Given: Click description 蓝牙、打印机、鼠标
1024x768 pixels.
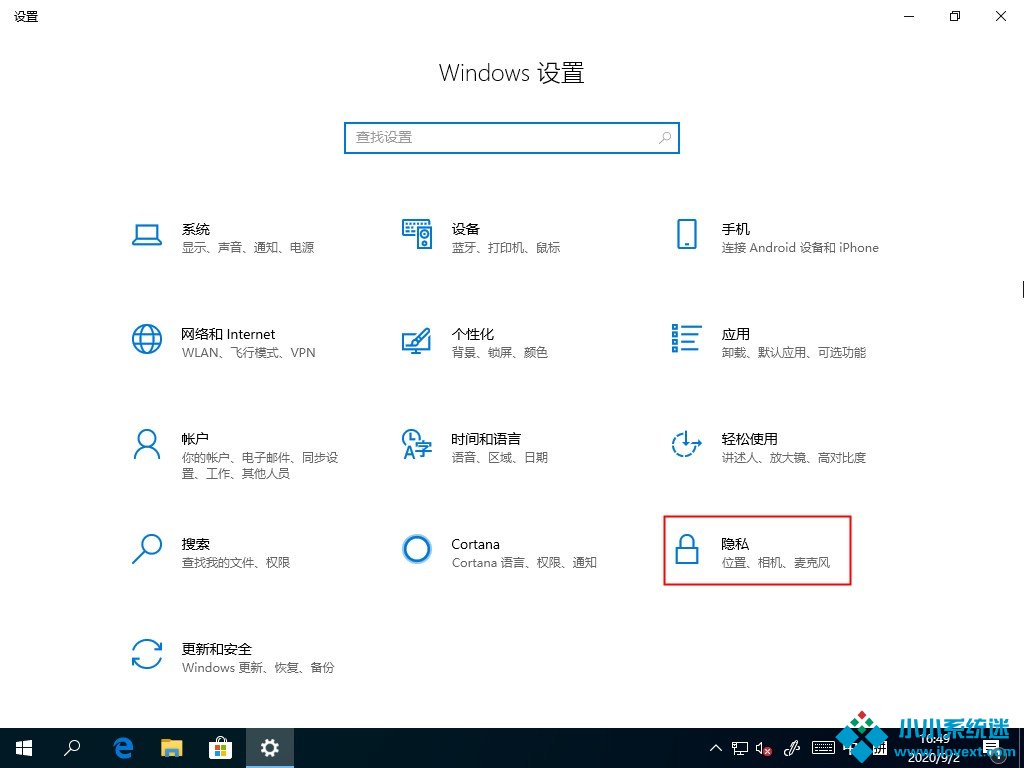Looking at the screenshot, I should (506, 248).
